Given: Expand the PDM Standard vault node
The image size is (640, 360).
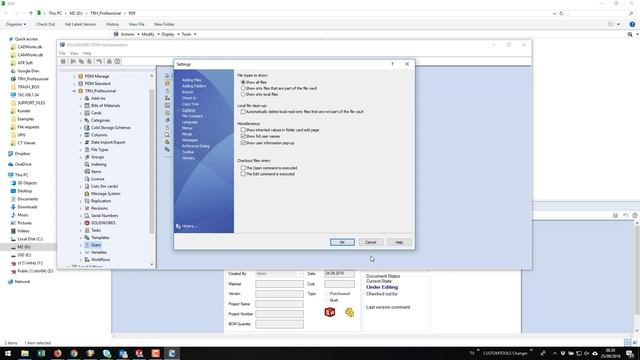Looking at the screenshot, I should click(x=74, y=84).
